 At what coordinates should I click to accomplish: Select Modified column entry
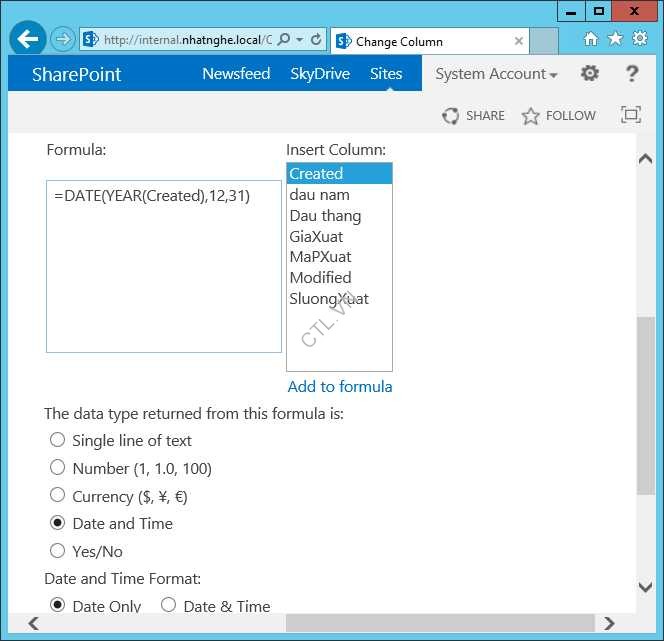(x=340, y=278)
